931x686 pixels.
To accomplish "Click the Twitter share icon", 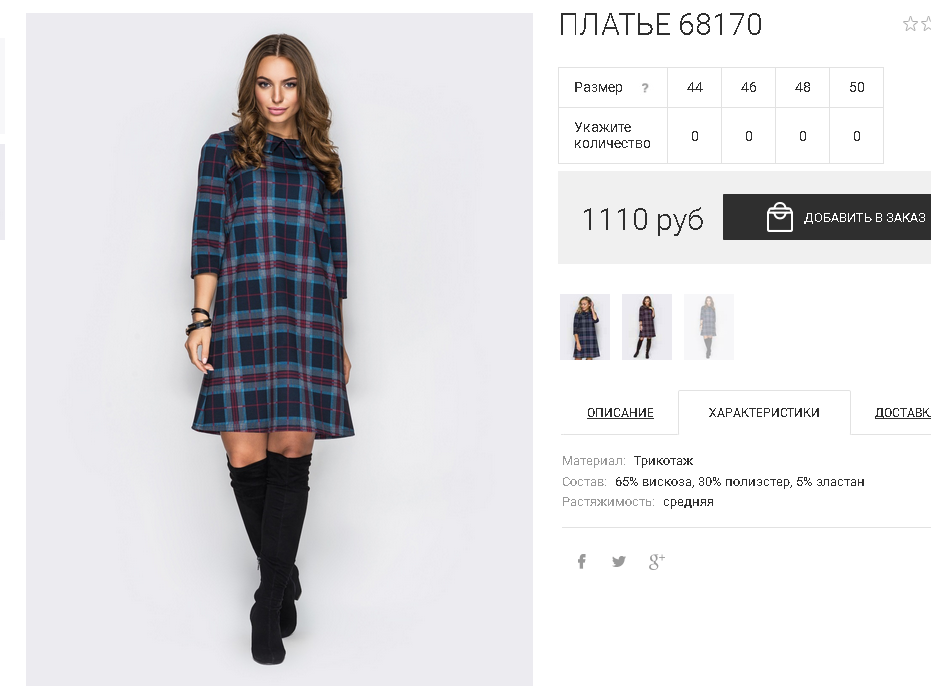I will point(619,561).
